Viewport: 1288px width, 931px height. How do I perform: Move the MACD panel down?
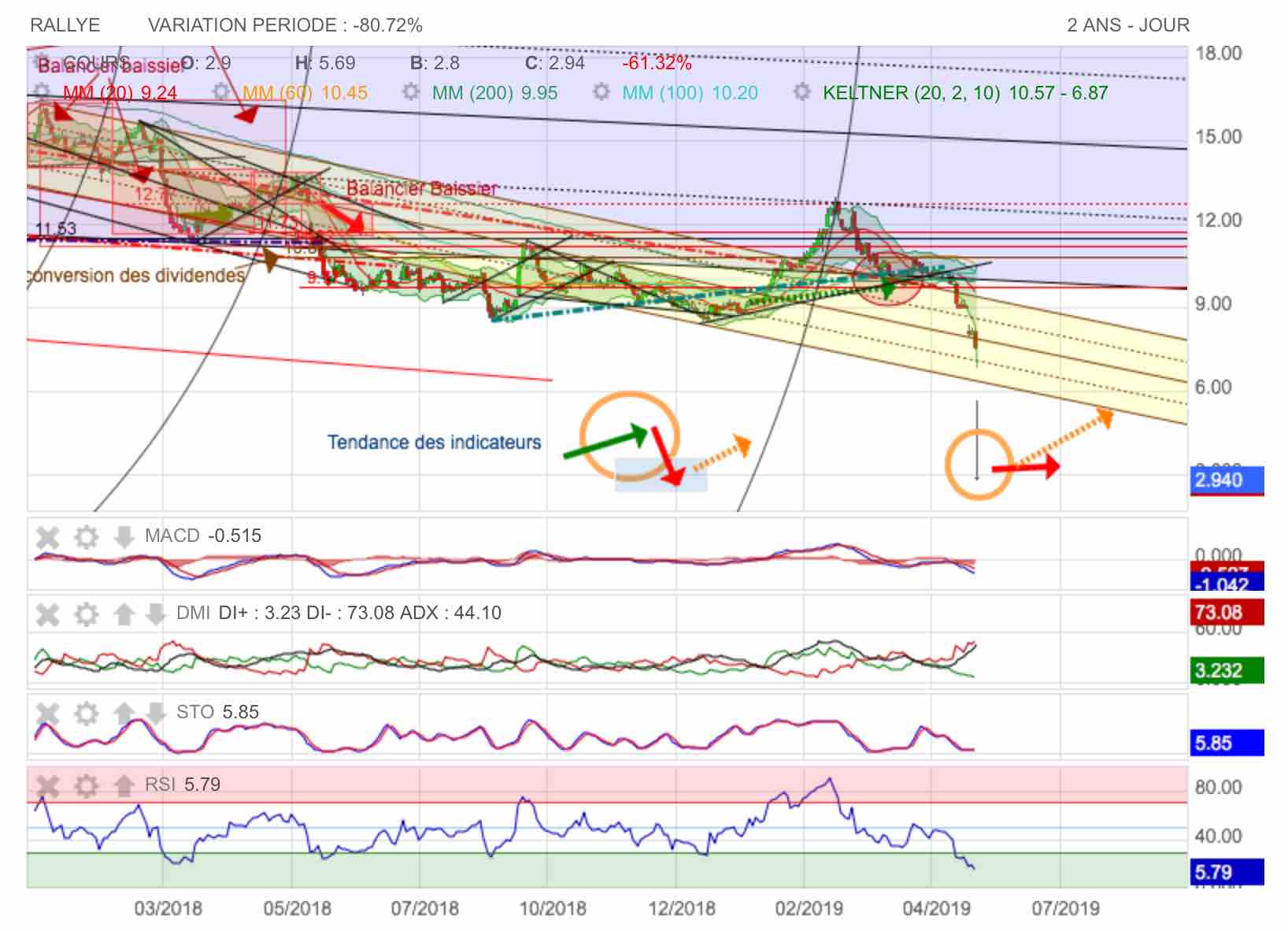(124, 537)
